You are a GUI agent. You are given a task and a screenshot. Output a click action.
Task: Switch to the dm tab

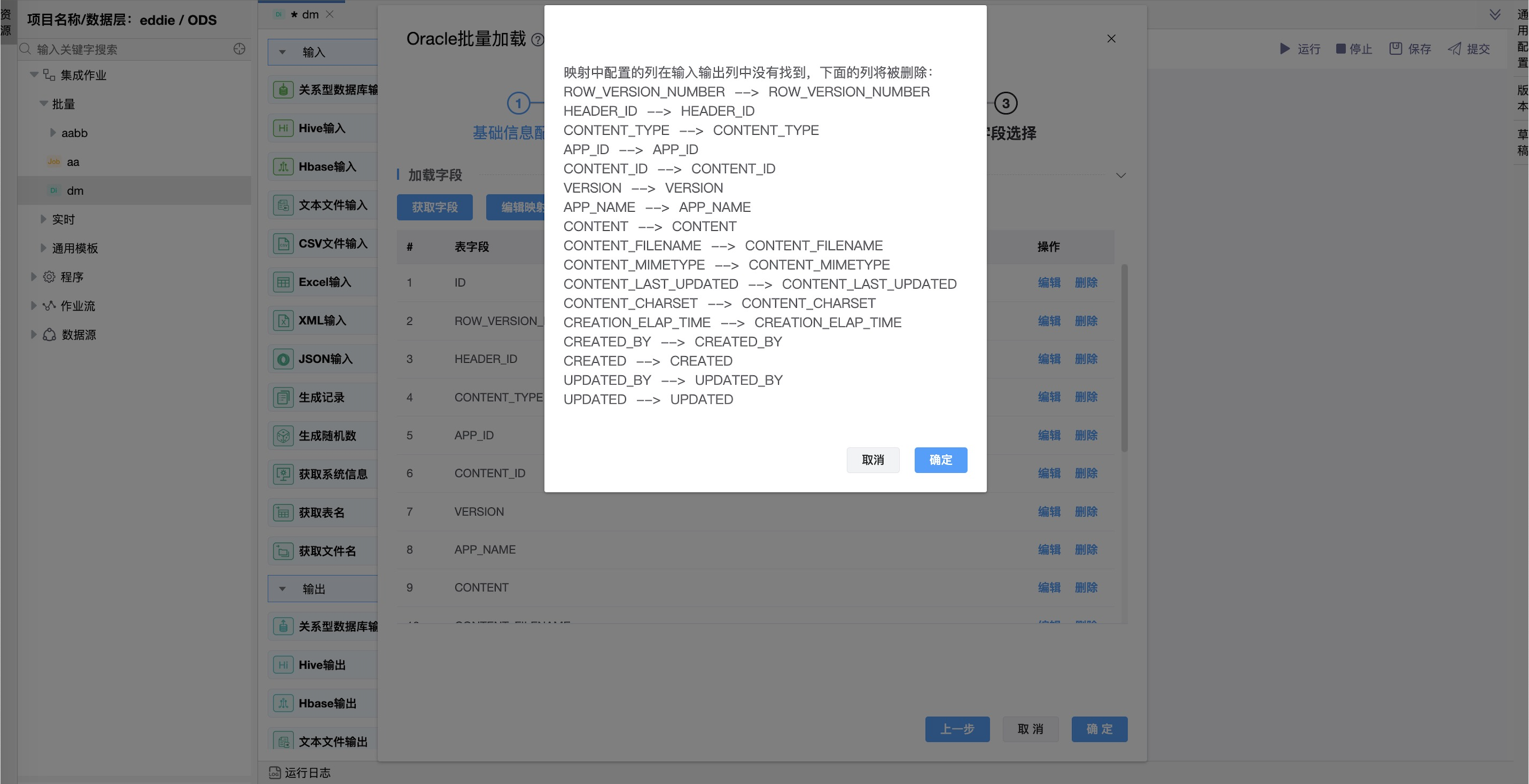click(310, 14)
